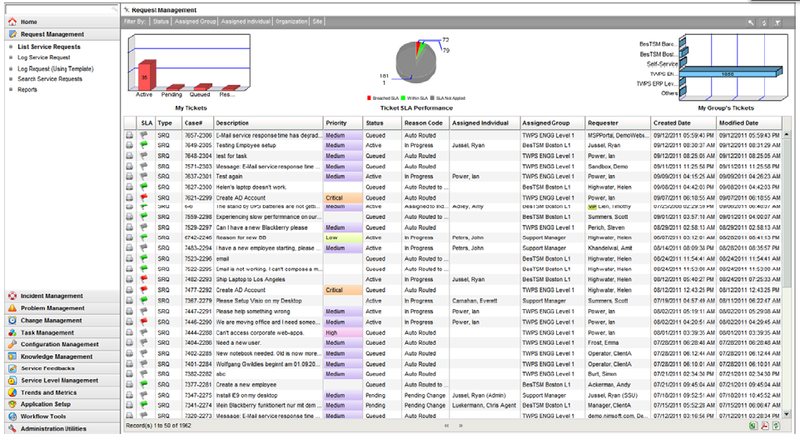This screenshot has width=800, height=439.
Task: Click the red Active bar in My Tickets chart
Action: click(146, 76)
